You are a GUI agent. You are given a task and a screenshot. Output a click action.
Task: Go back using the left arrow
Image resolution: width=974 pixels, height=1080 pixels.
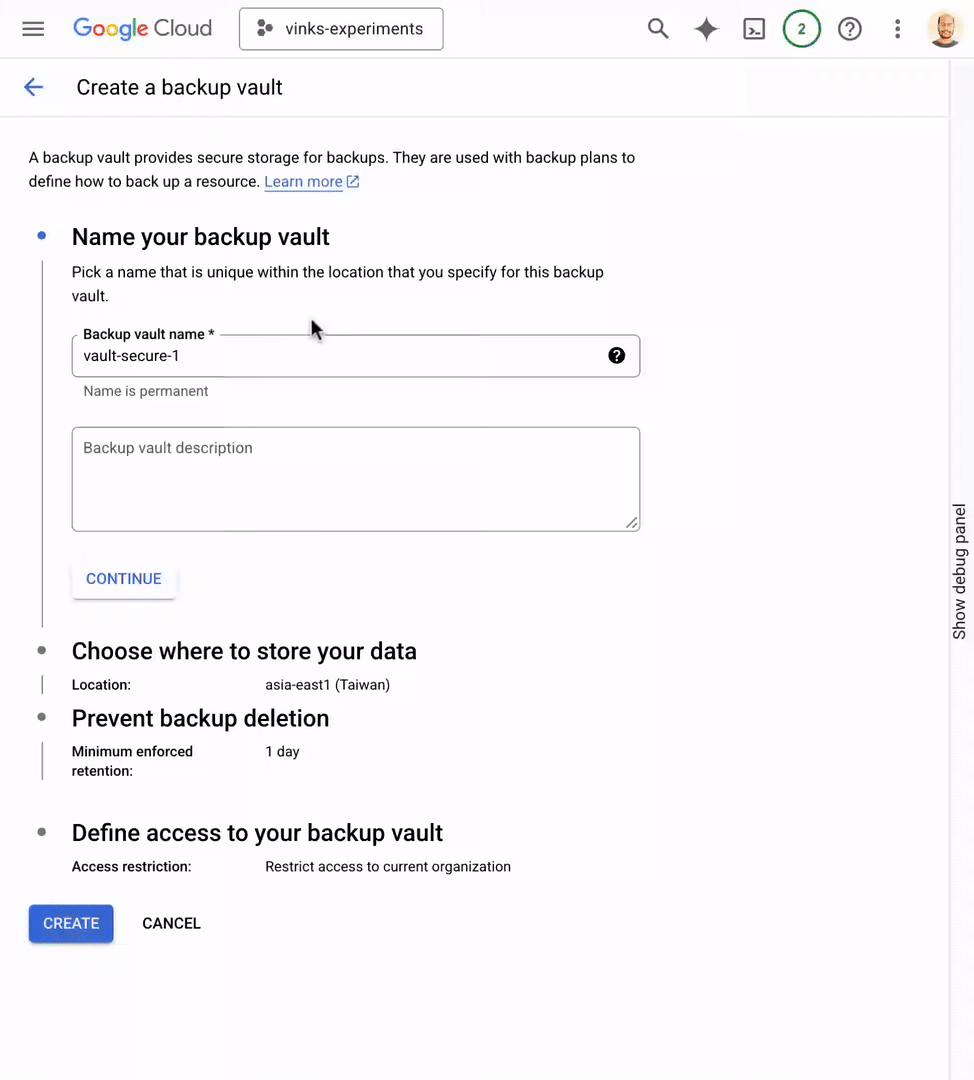tap(34, 87)
